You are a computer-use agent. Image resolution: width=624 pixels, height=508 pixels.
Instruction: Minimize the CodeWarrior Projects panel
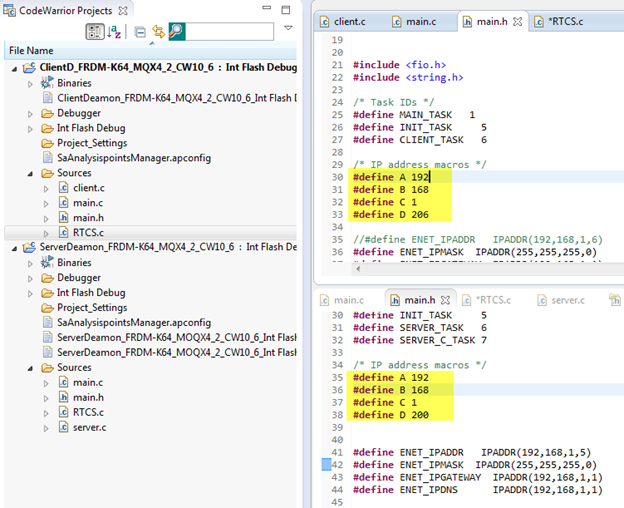pos(266,8)
